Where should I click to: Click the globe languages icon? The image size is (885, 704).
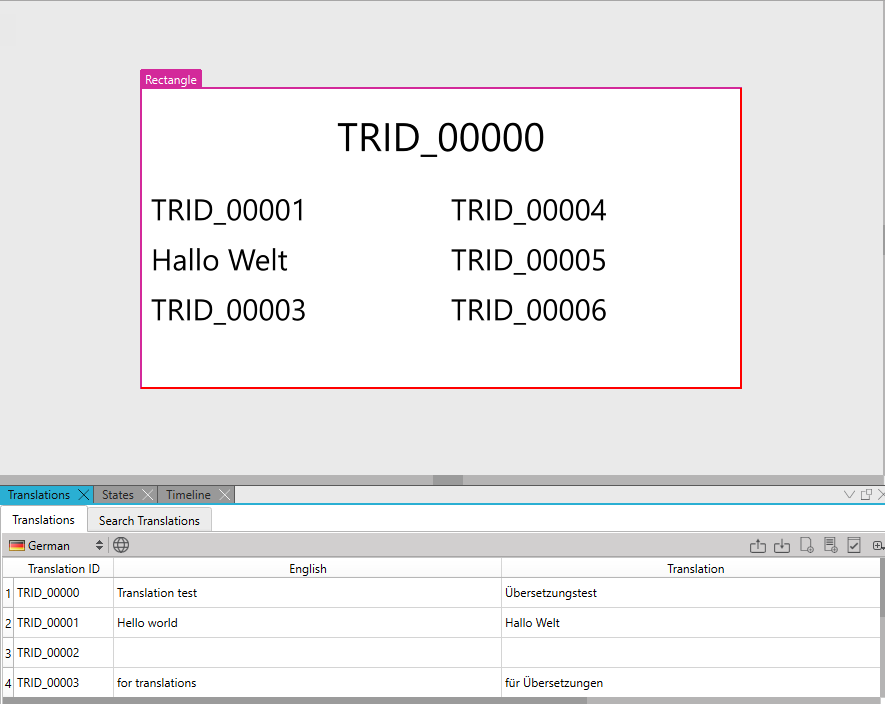pyautogui.click(x=121, y=546)
